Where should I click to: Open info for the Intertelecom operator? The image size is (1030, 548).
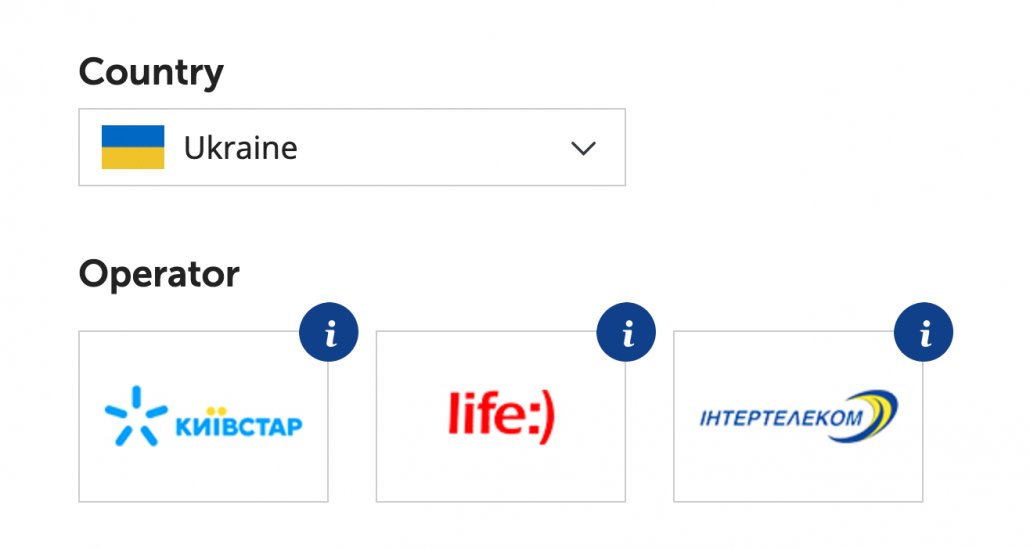pos(924,332)
